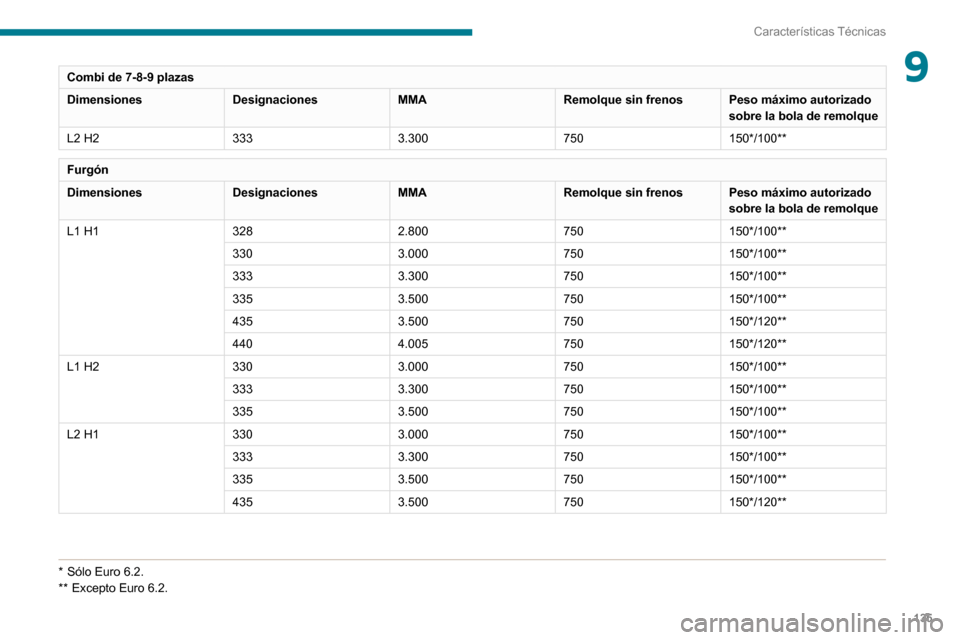Click the blue progress bar at top
The height and width of the screenshot is (640, 960).
click(236, 32)
